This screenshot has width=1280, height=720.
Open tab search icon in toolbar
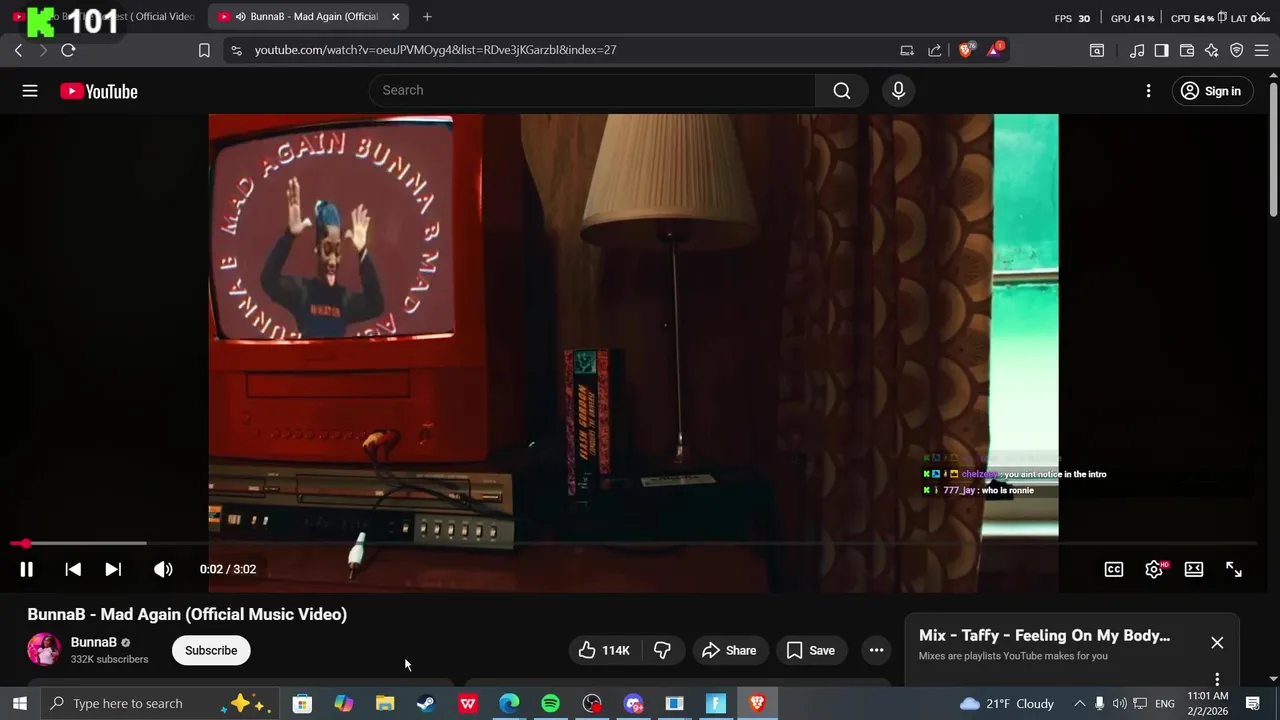[1097, 50]
